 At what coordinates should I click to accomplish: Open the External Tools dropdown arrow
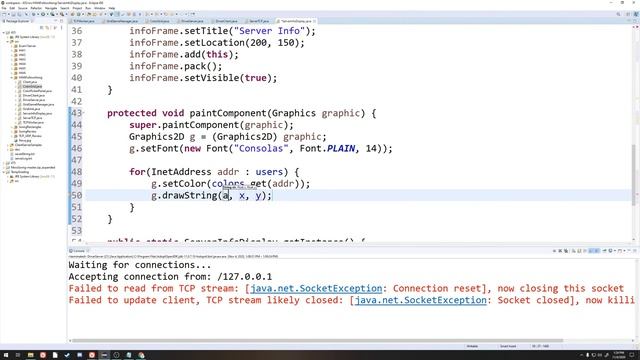tap(67, 14)
